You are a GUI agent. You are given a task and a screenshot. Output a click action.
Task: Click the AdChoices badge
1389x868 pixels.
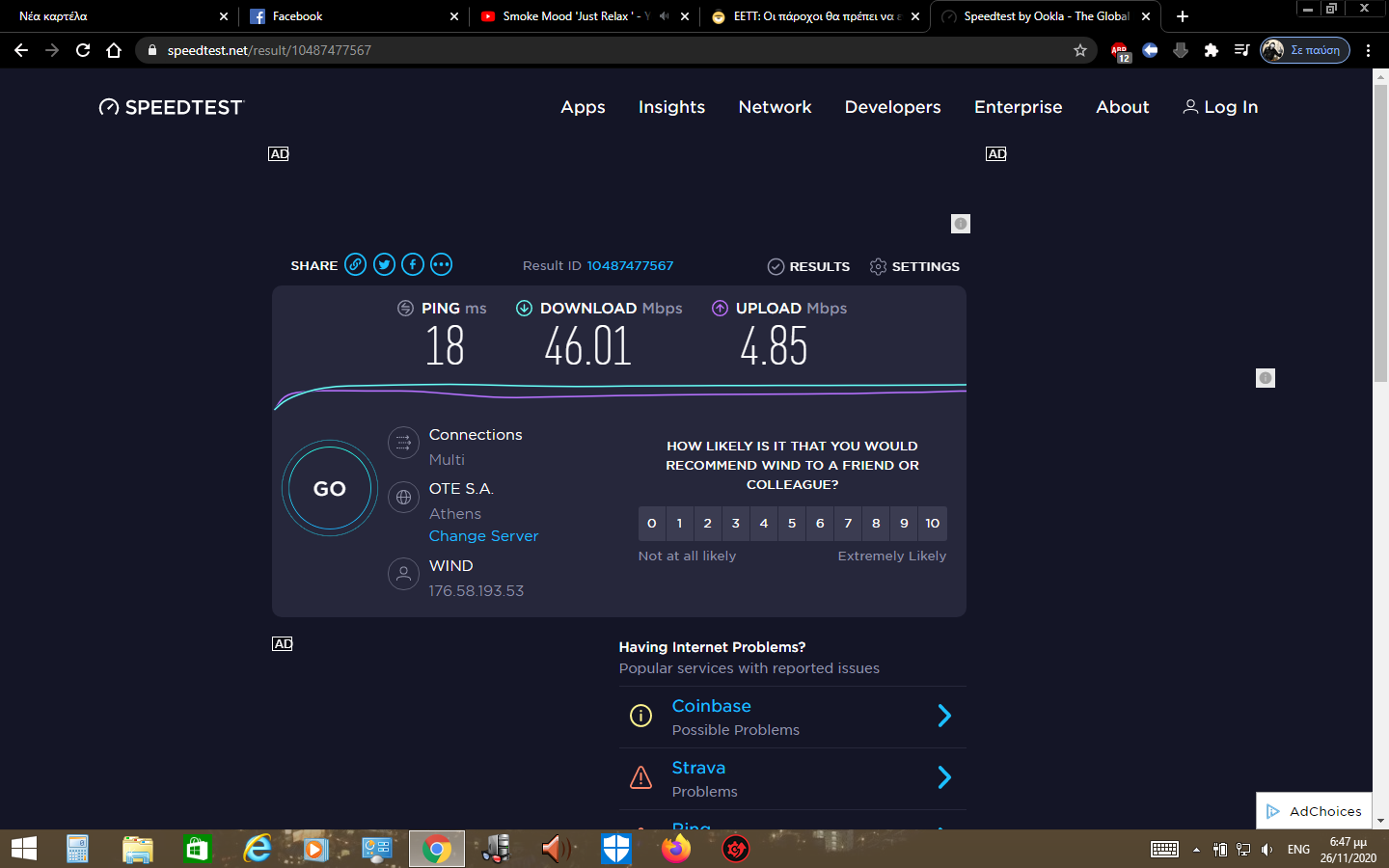click(x=1314, y=811)
